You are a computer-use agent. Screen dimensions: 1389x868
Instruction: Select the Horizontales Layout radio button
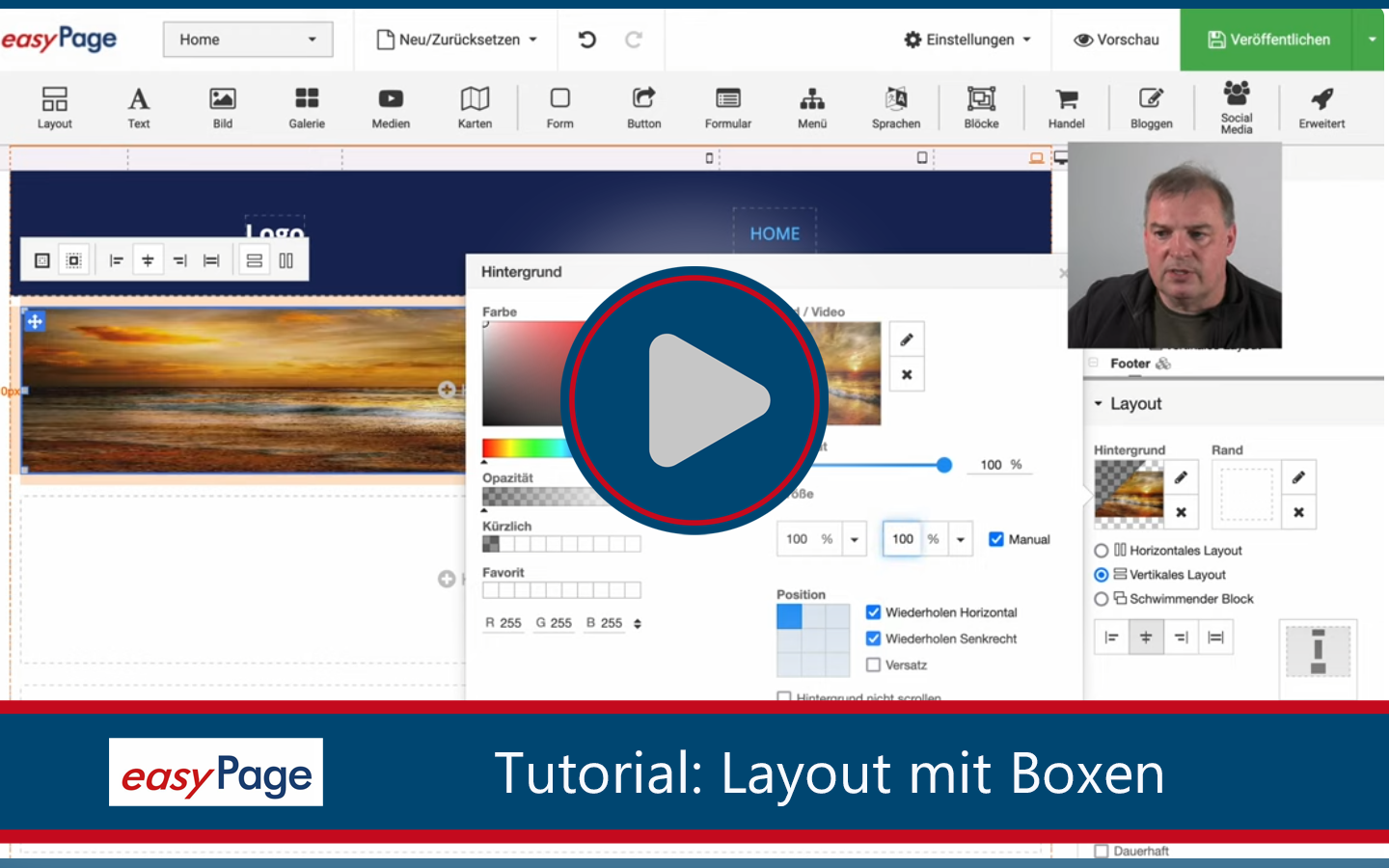1101,550
